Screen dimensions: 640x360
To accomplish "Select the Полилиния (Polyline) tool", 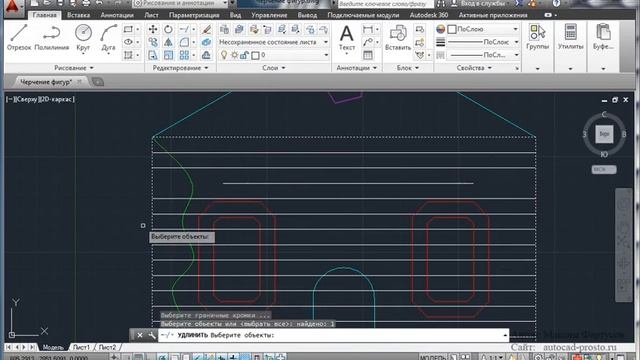I will click(51, 38).
